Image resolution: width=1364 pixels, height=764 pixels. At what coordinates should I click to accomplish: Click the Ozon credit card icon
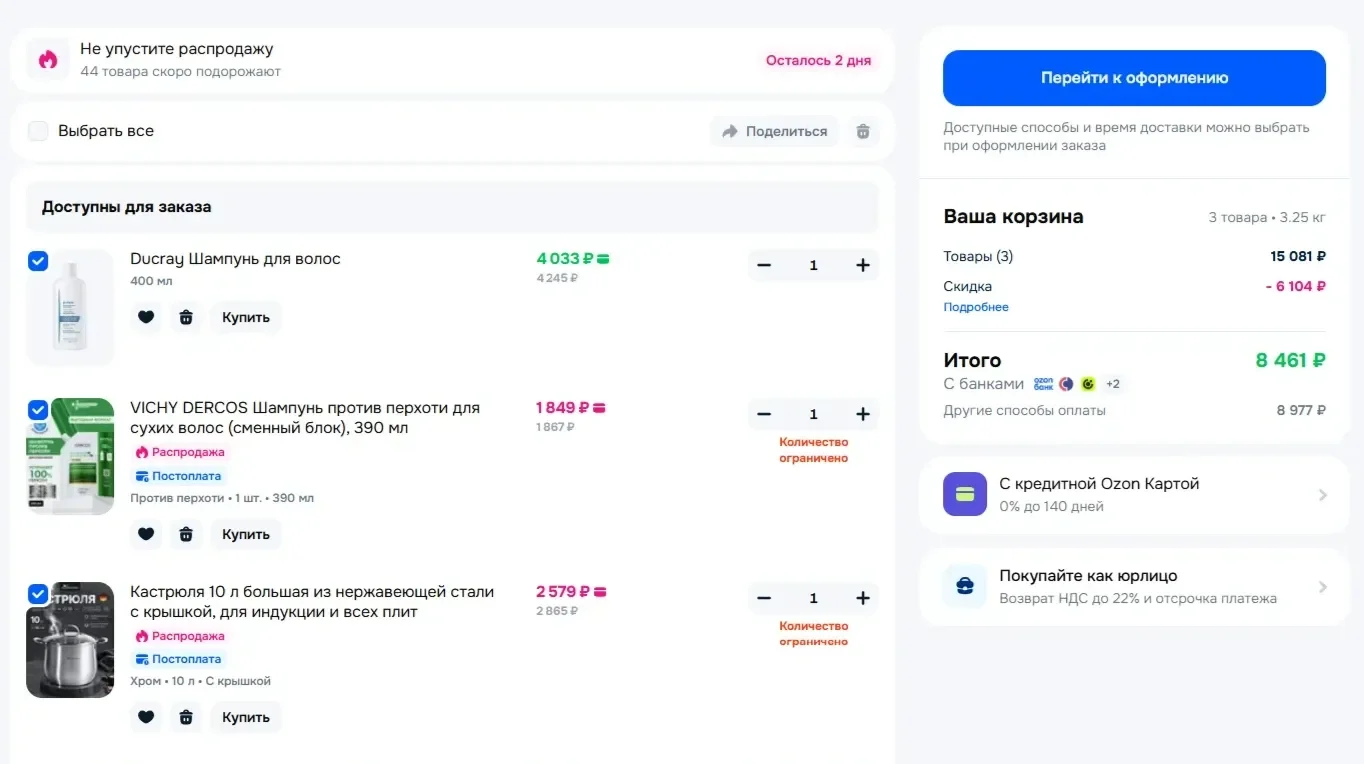point(965,494)
